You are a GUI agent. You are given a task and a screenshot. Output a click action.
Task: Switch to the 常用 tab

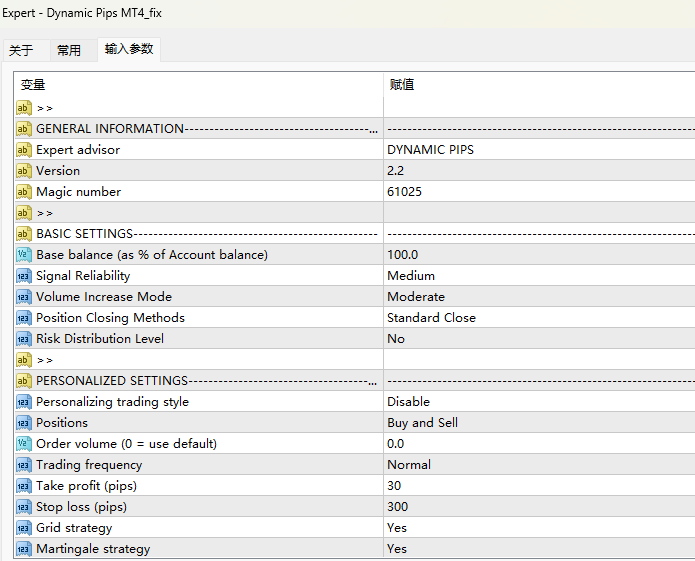(69, 50)
